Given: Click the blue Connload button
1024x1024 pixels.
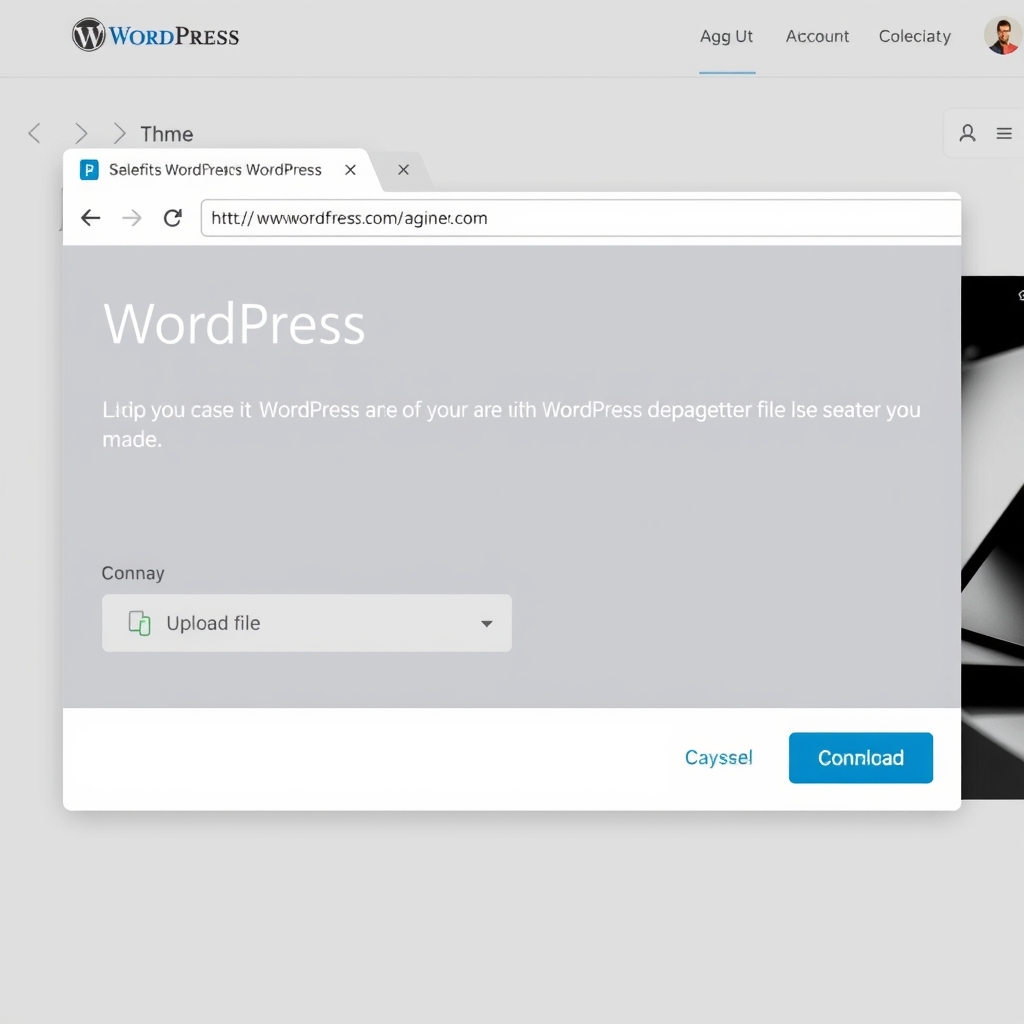Looking at the screenshot, I should coord(861,758).
